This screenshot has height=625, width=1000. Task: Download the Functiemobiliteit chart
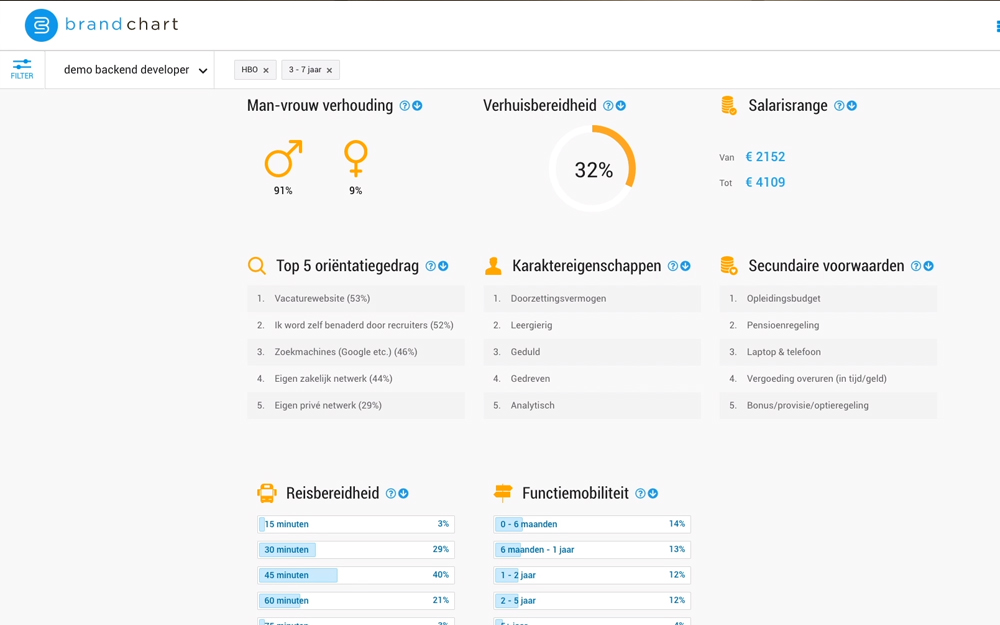(653, 494)
